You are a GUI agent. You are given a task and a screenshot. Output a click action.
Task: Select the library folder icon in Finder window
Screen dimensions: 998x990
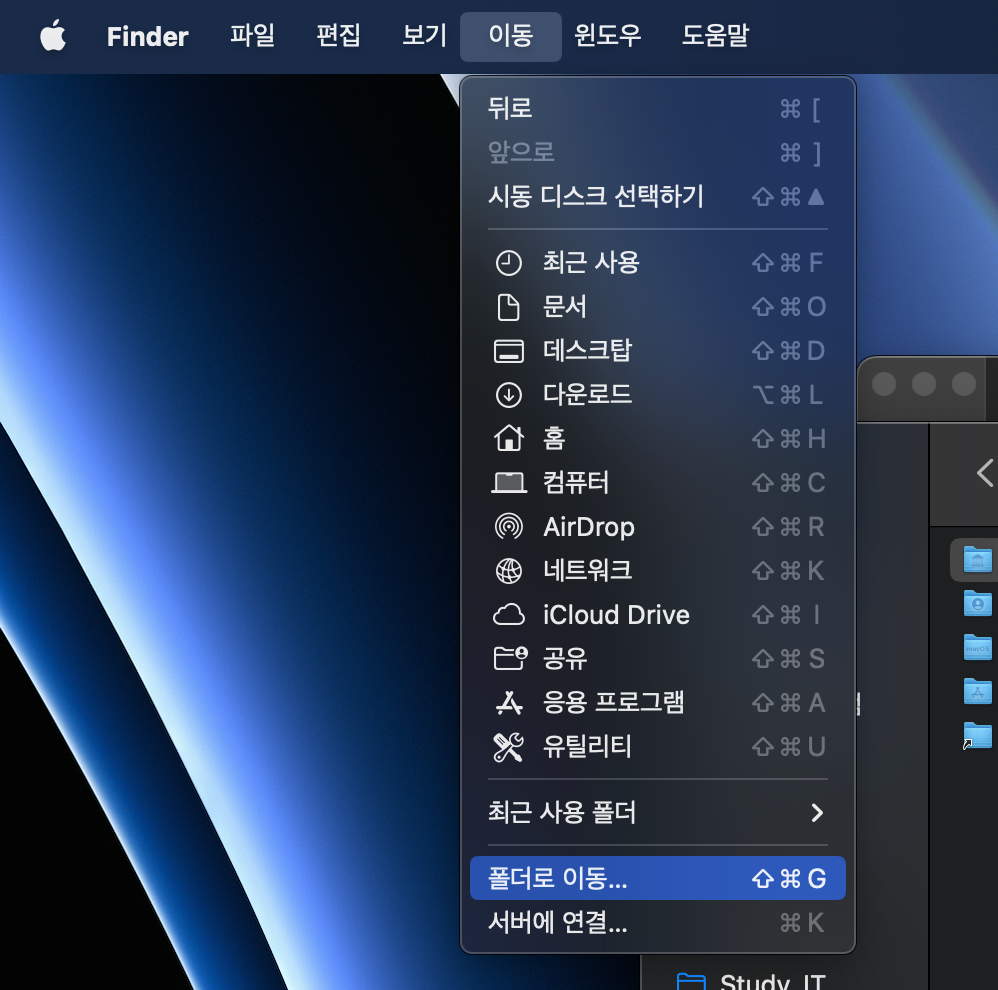coord(978,560)
